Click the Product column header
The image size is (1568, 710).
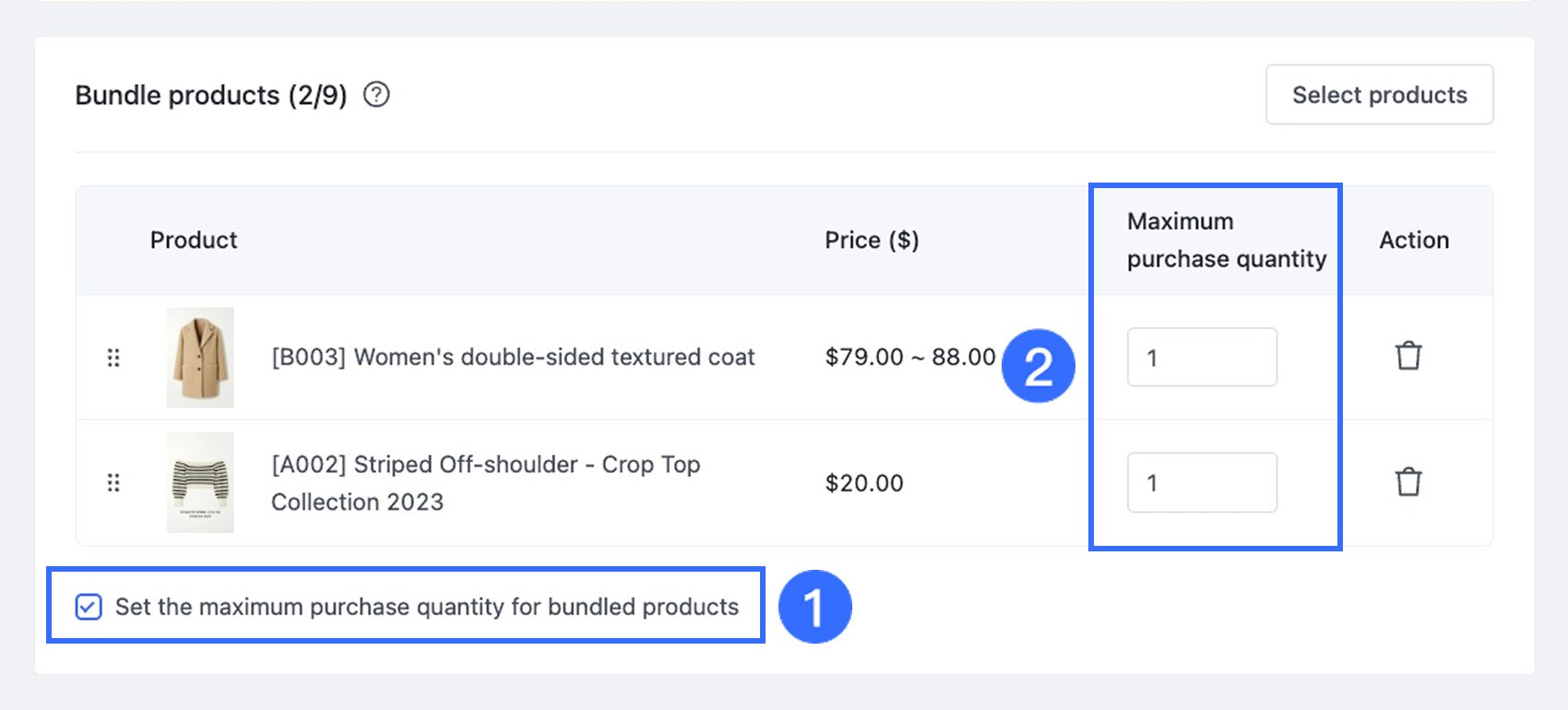(194, 240)
